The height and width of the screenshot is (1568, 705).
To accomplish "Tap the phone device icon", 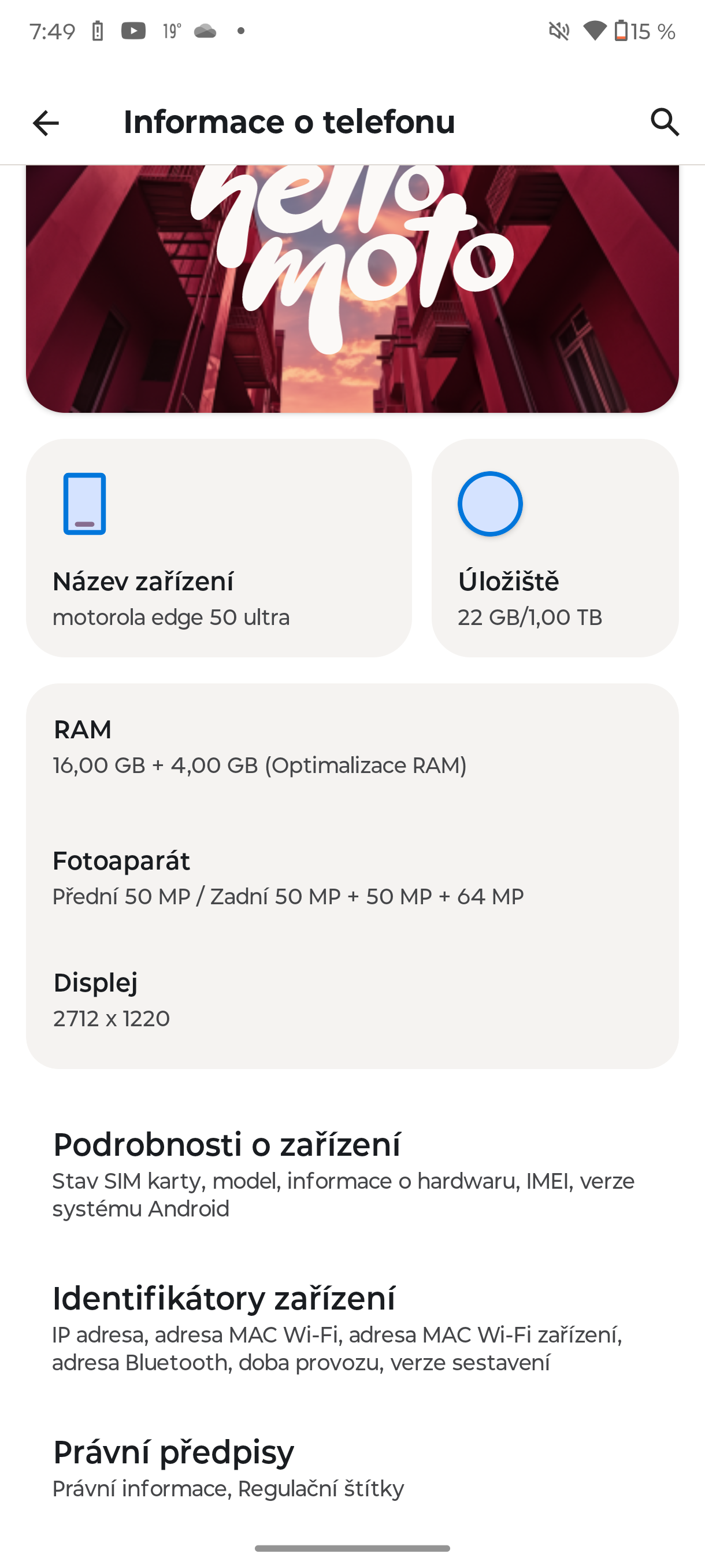I will pyautogui.click(x=84, y=504).
